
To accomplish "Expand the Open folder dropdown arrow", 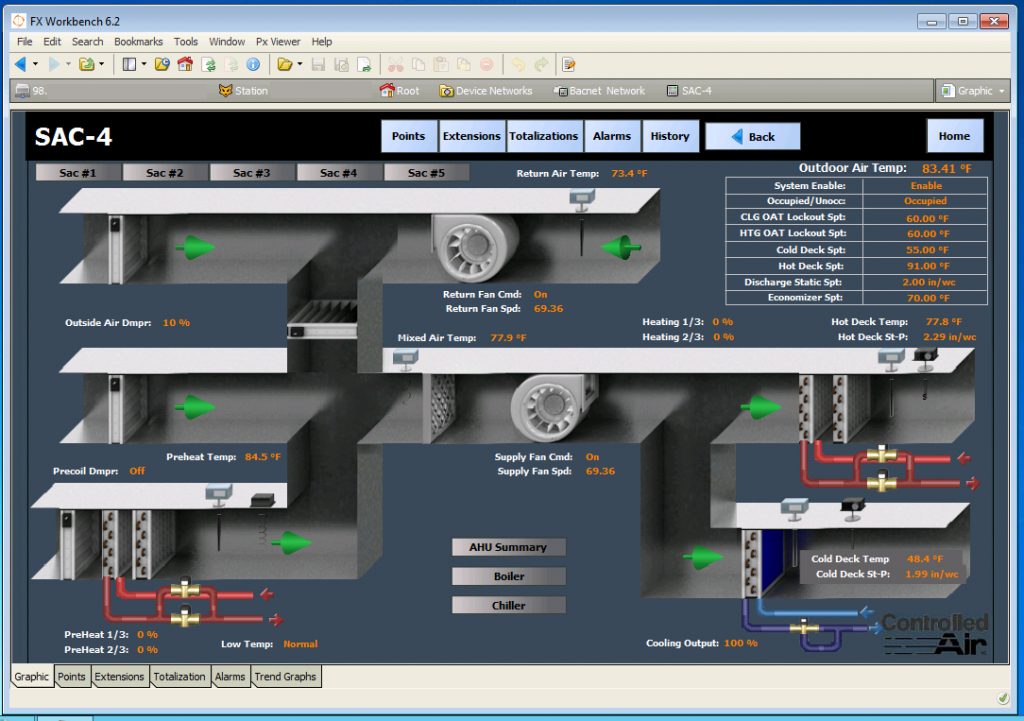I will coord(300,64).
